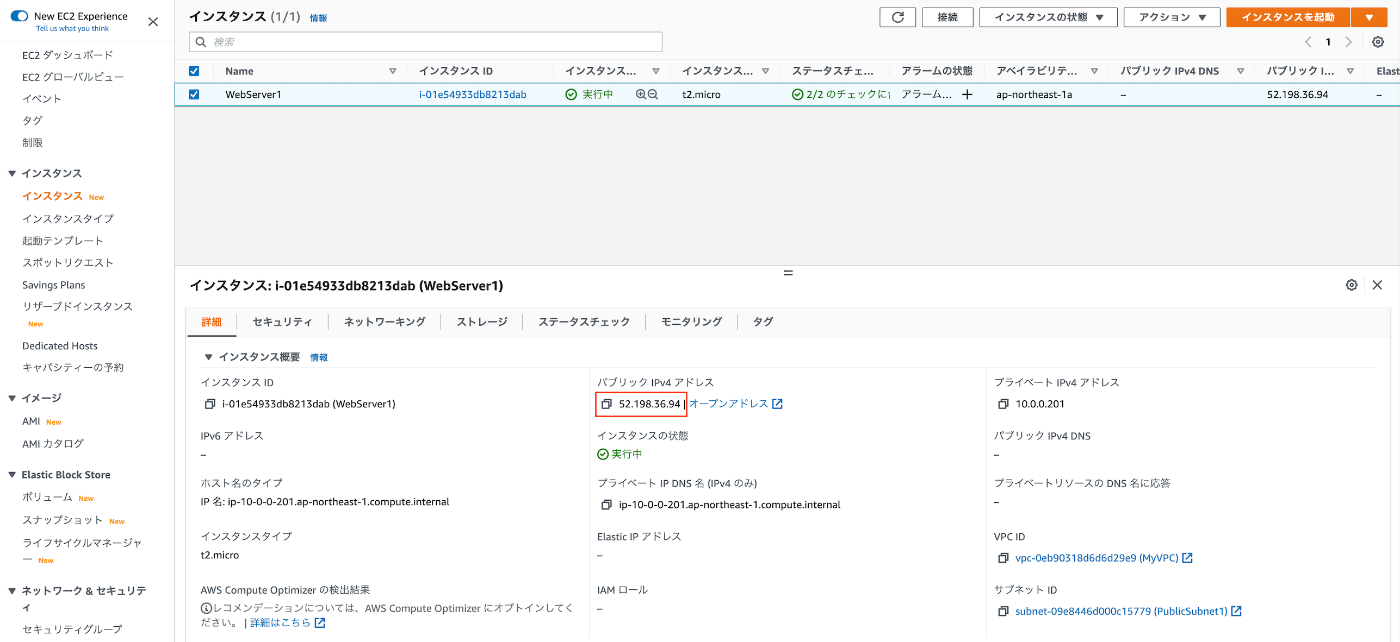Close the instance detail pane

click(x=1377, y=285)
